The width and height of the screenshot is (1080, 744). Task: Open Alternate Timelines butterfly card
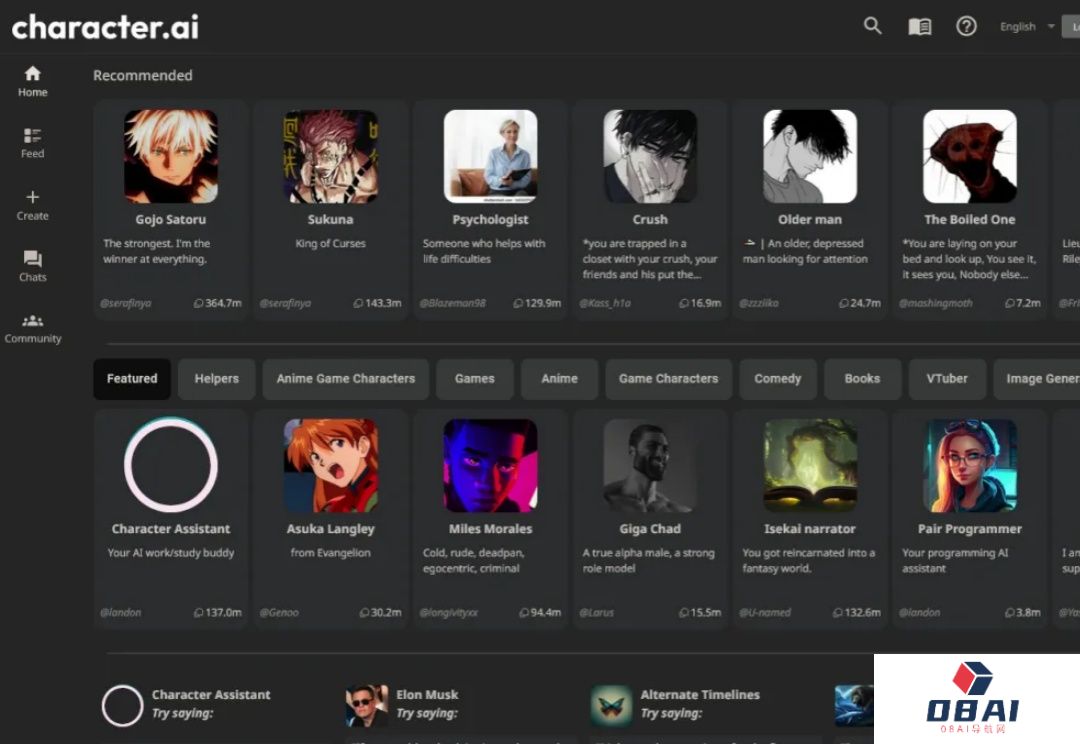tap(676, 705)
